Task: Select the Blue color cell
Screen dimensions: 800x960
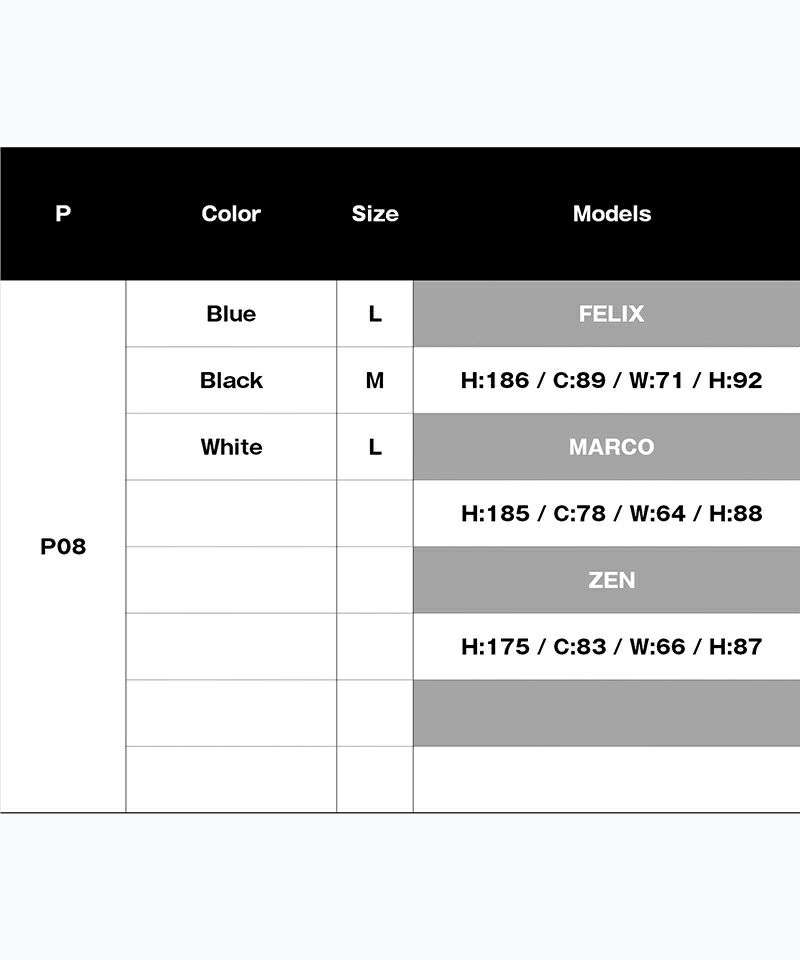Action: tap(231, 314)
